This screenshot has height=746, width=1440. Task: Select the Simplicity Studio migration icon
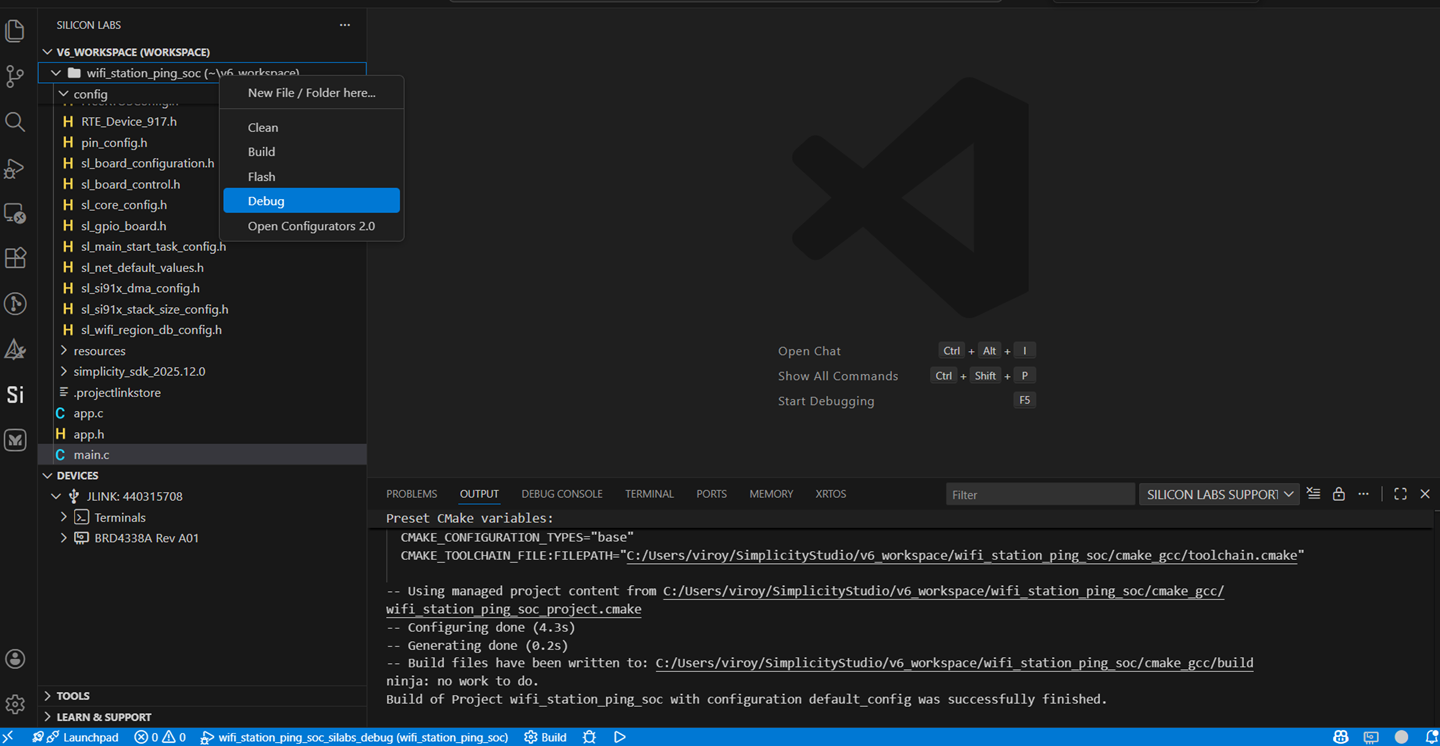tap(15, 348)
